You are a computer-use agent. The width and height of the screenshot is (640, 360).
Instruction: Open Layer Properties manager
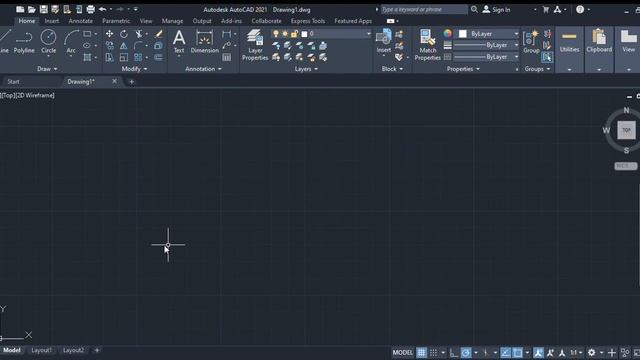click(x=255, y=45)
